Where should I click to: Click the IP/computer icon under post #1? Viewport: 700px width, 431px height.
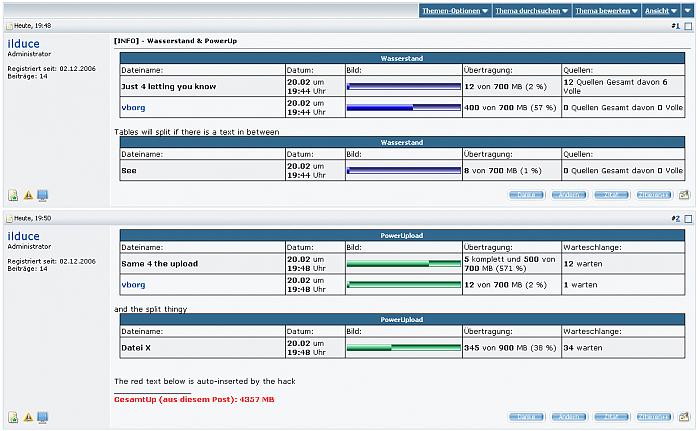pyautogui.click(x=43, y=196)
